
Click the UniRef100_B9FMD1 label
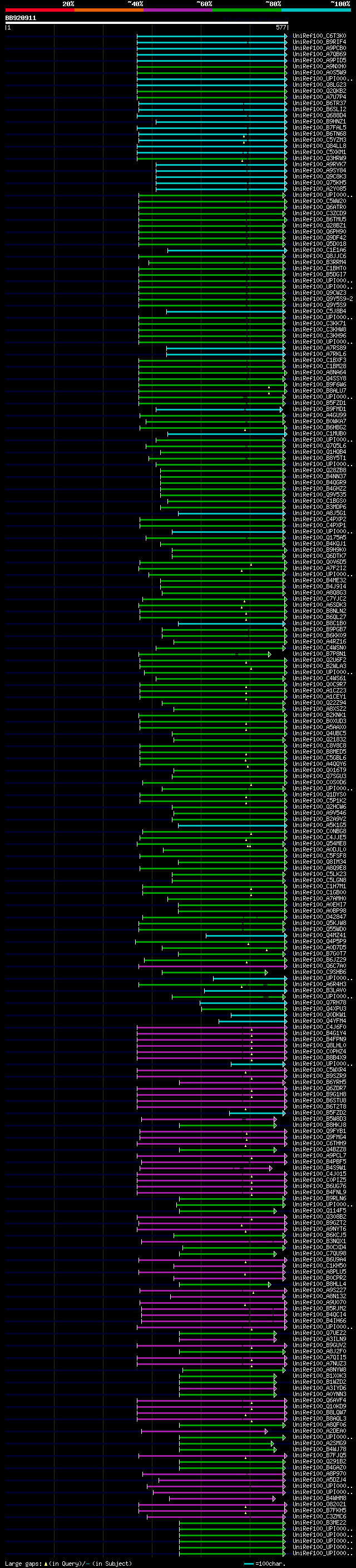point(319,409)
